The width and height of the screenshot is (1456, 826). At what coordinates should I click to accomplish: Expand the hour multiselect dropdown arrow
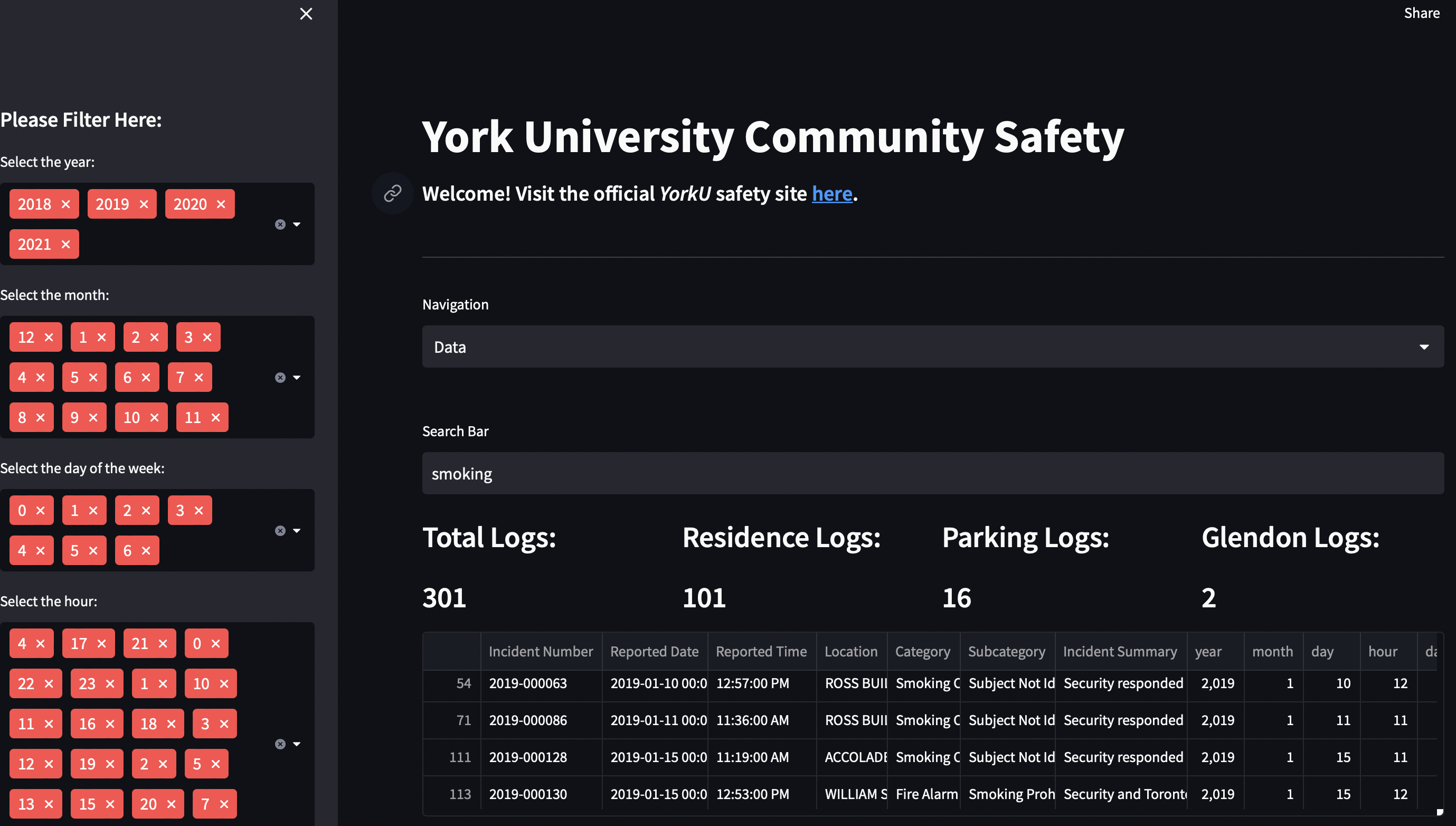pos(297,744)
